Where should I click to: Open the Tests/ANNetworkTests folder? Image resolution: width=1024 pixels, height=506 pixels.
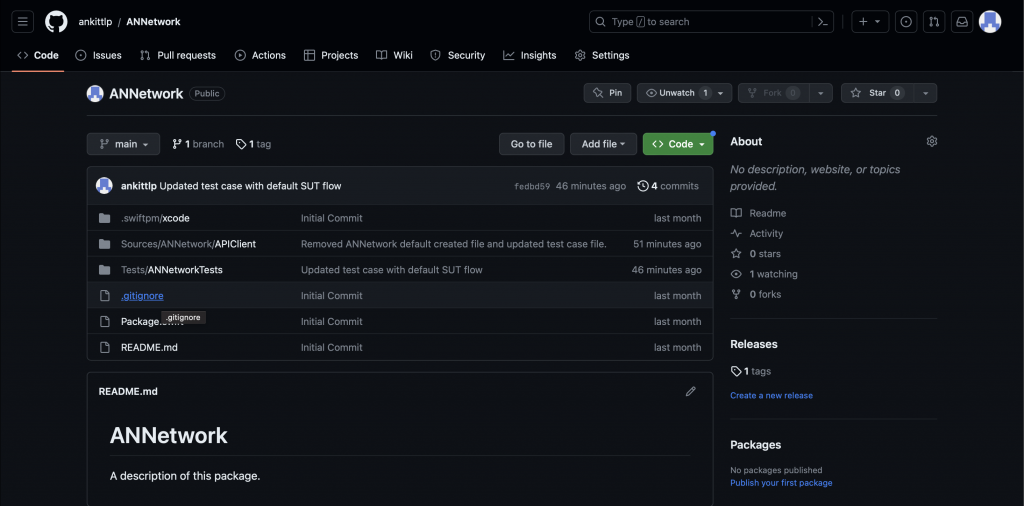click(x=172, y=270)
